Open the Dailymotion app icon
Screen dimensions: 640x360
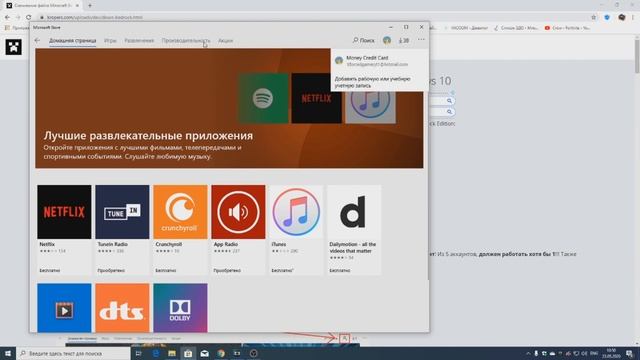(x=354, y=212)
